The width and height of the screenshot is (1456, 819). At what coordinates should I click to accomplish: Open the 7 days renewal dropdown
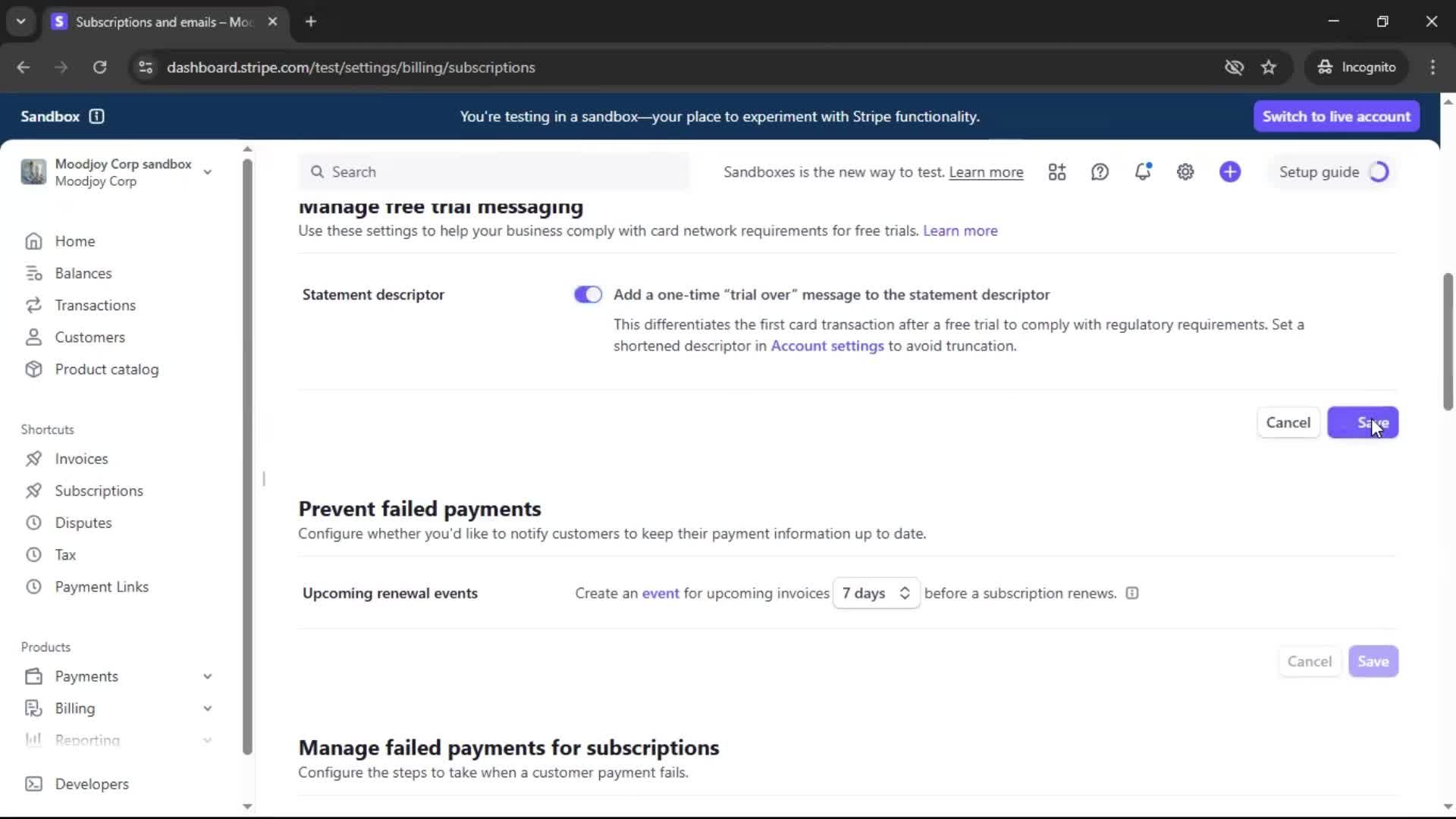(876, 593)
